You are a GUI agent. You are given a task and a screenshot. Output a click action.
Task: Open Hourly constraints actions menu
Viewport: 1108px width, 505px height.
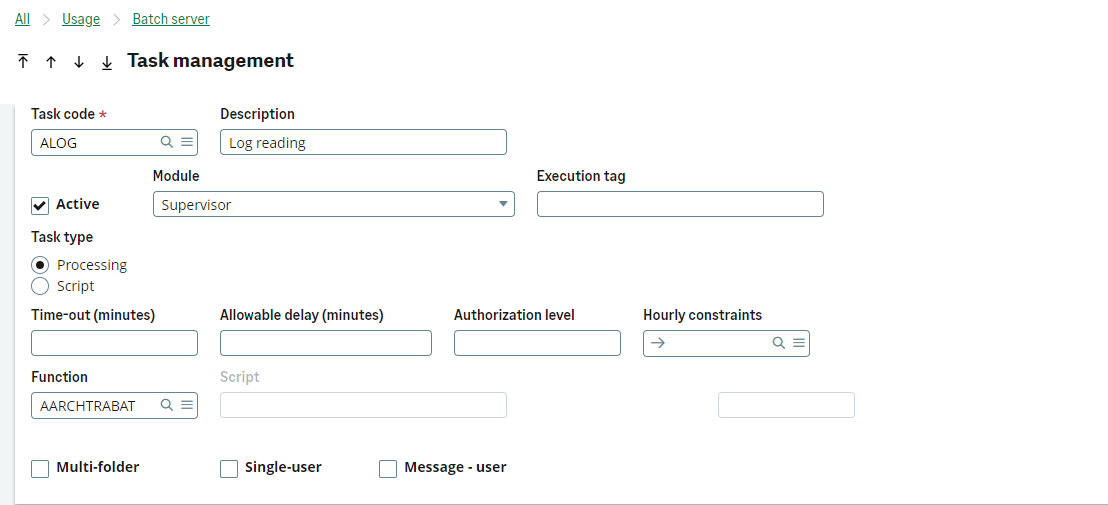pos(799,343)
